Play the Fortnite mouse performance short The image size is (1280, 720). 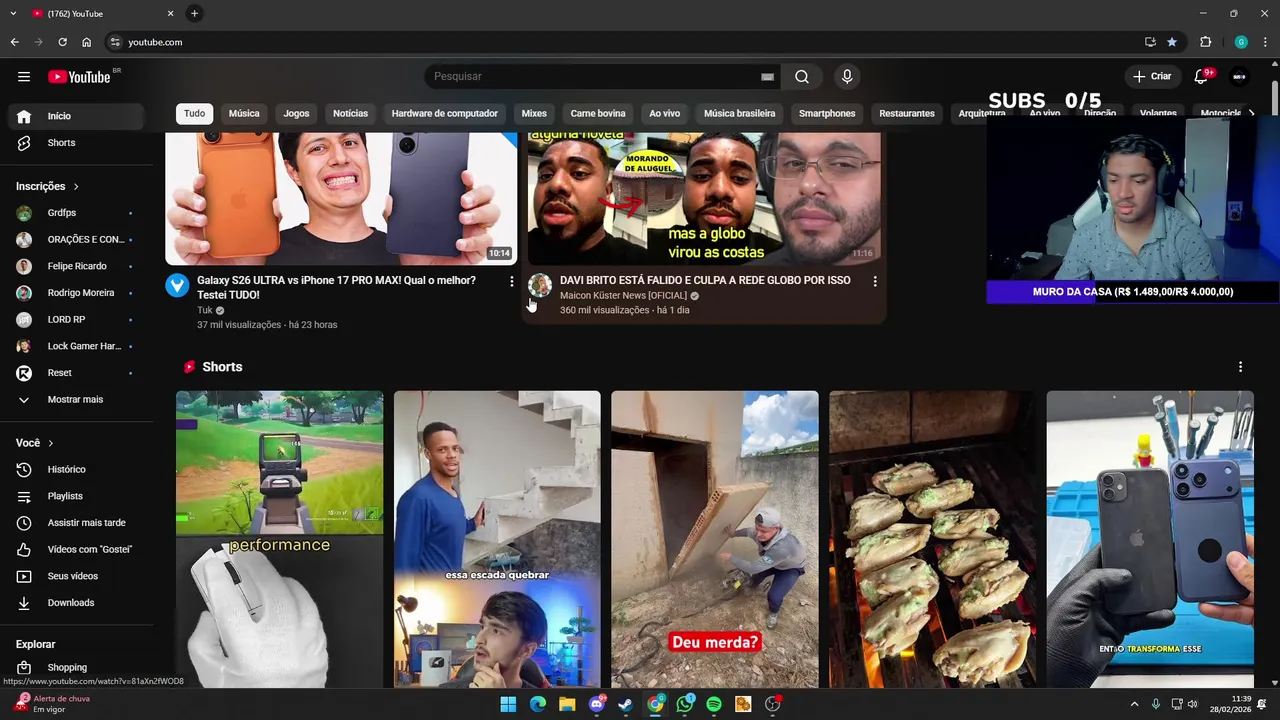pos(279,539)
